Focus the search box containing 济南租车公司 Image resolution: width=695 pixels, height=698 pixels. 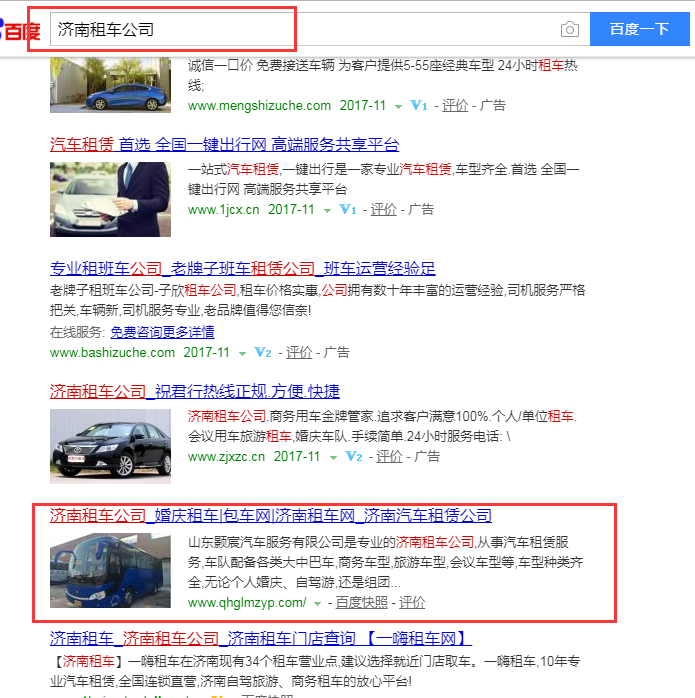pyautogui.click(x=300, y=30)
